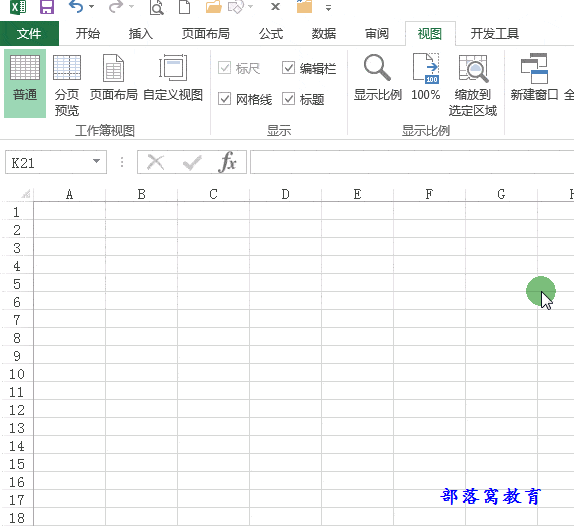Toggle the Headings (标题) checkbox

[x=288, y=98]
